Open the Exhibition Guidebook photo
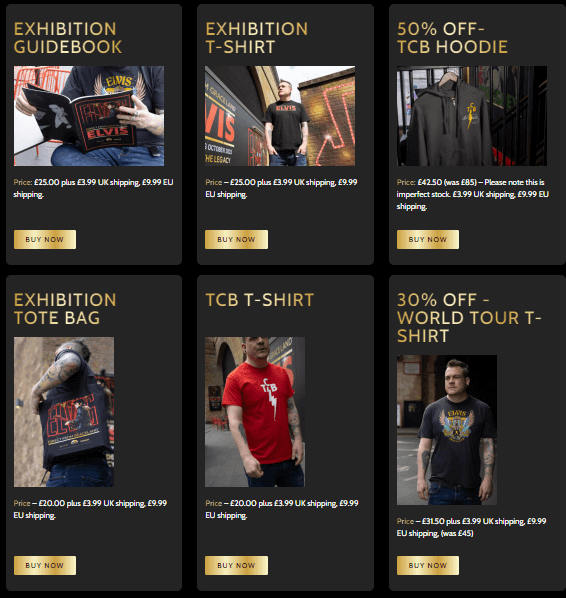566x598 pixels. (x=89, y=116)
